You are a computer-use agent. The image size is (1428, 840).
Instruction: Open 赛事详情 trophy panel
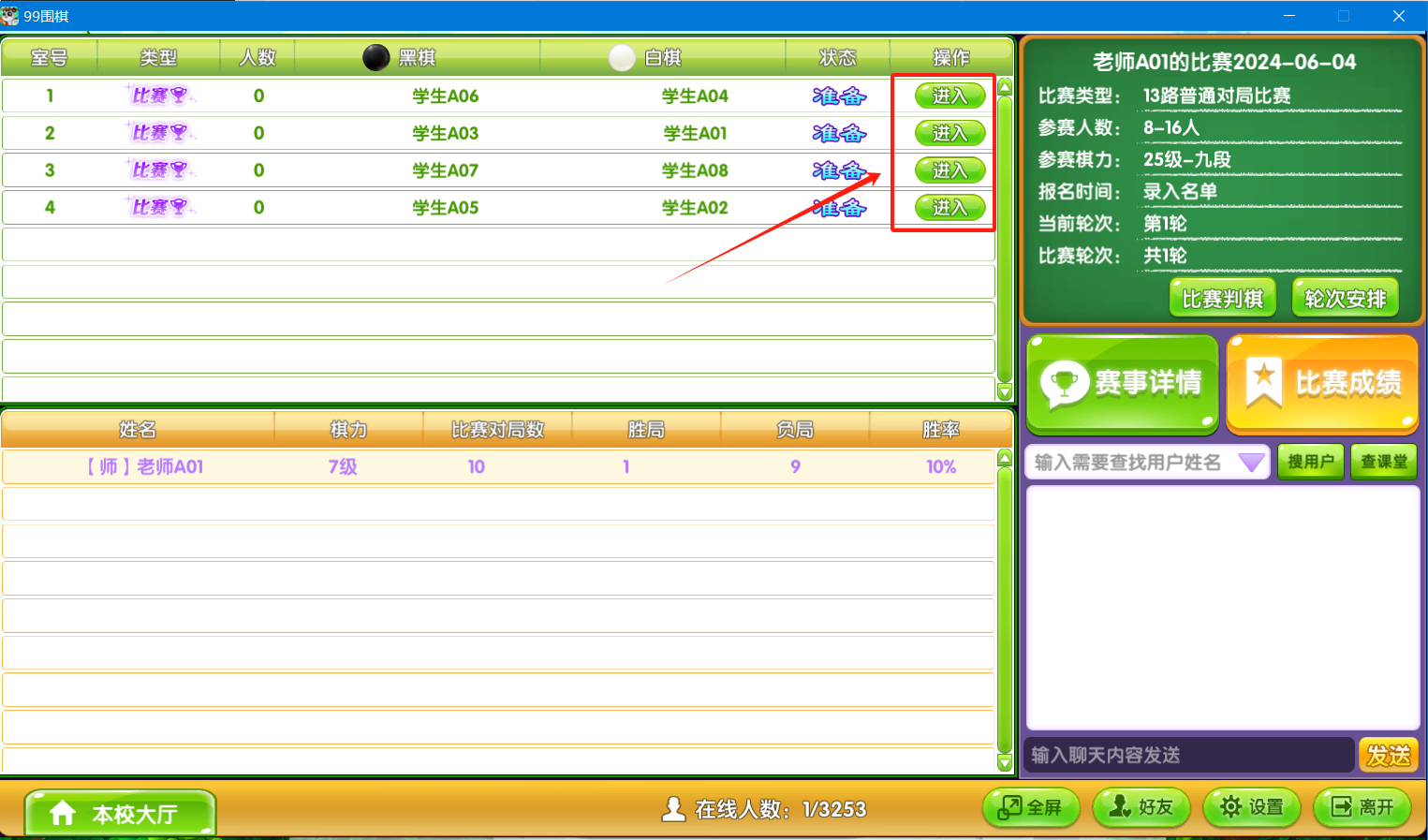click(x=1123, y=383)
